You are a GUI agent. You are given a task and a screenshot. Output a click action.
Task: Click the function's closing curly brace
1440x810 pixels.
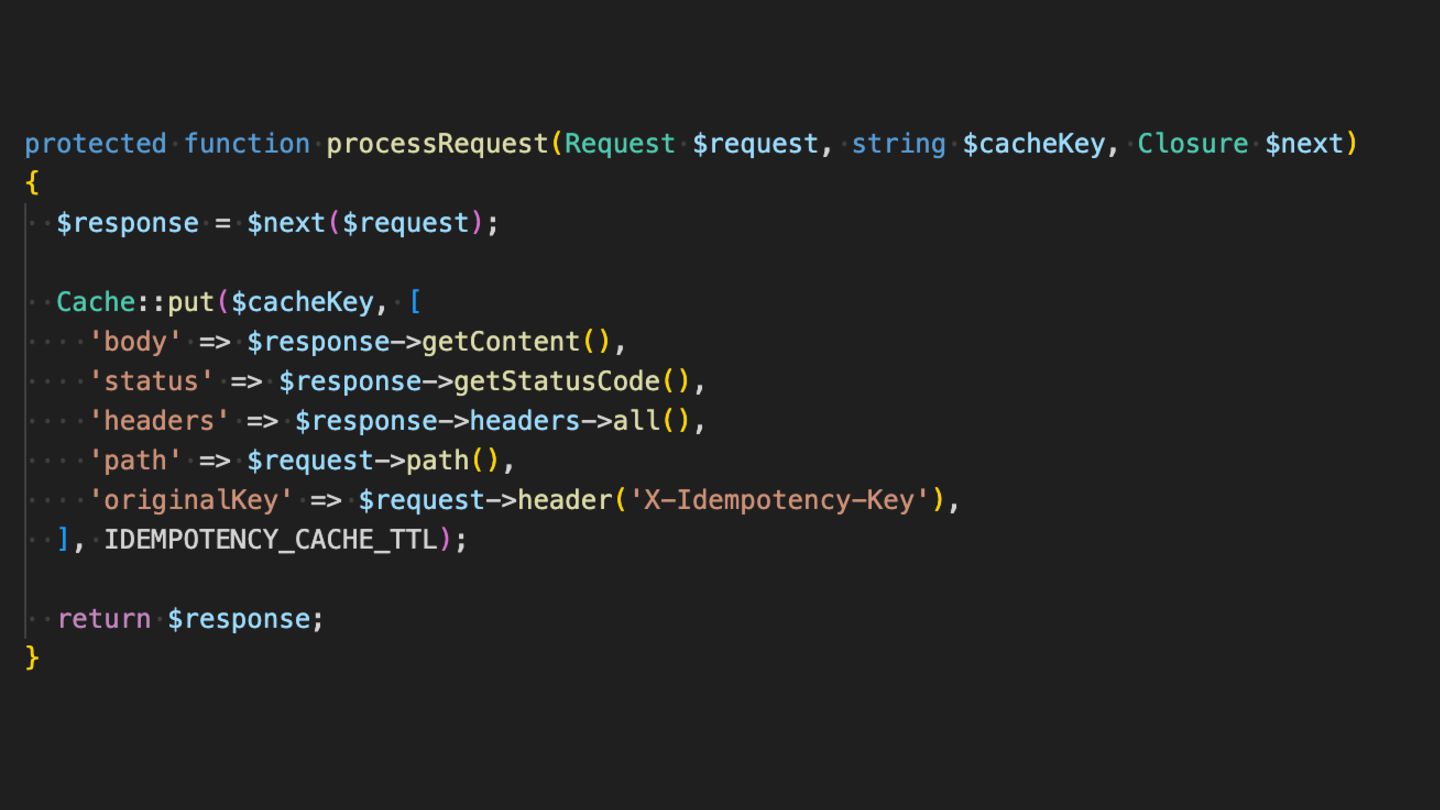[x=32, y=658]
